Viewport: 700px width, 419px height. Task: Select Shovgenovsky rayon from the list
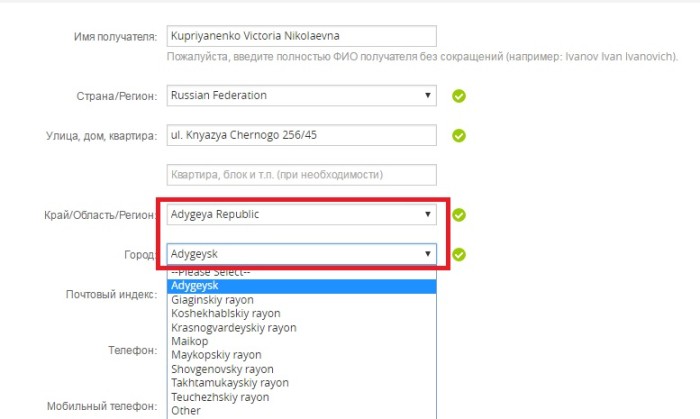click(x=301, y=369)
